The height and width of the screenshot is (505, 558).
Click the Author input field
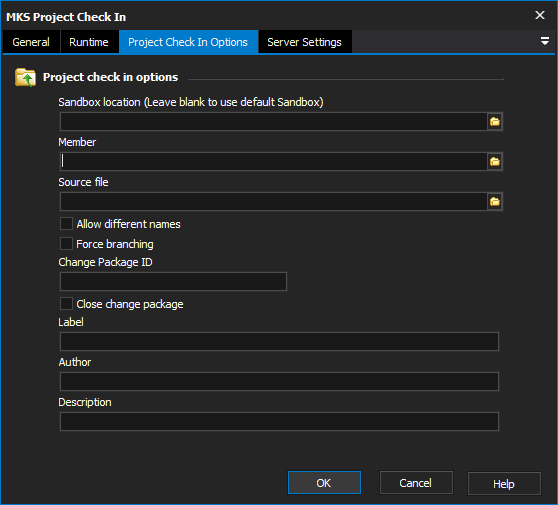coord(279,382)
